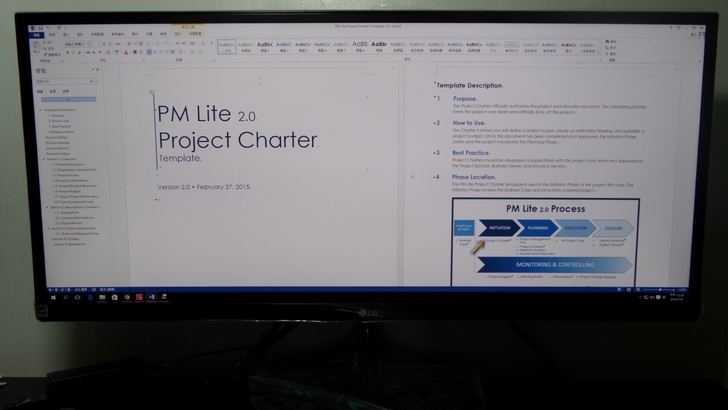
Task: Switch to the Insert ribbon tab
Action: (66, 35)
